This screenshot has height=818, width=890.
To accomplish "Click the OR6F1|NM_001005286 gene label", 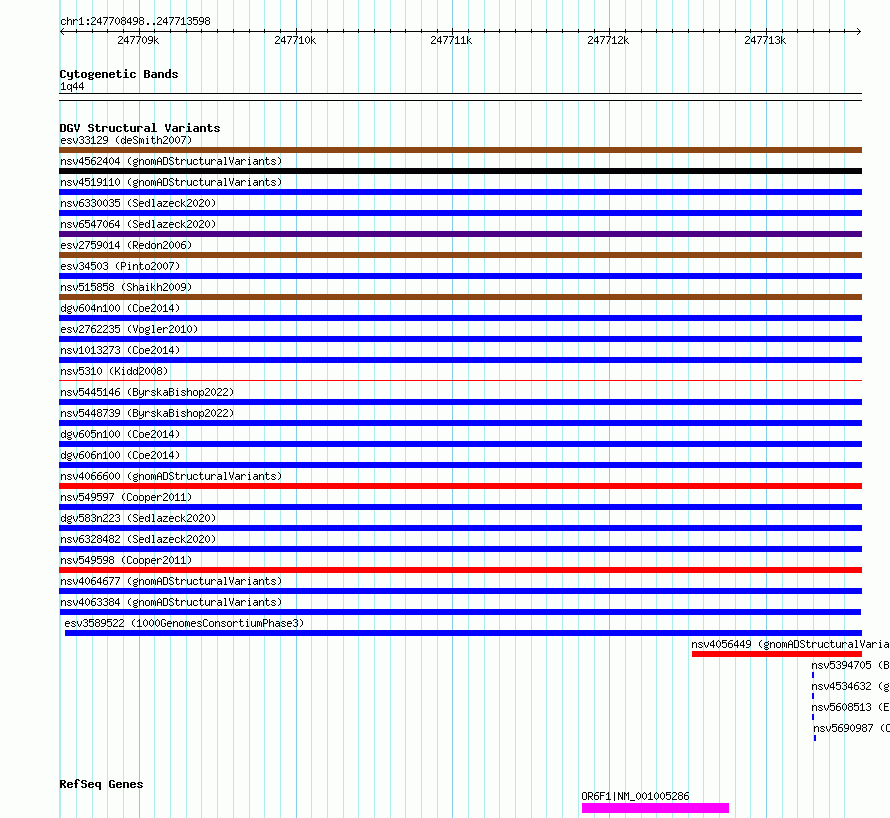I will coord(635,796).
